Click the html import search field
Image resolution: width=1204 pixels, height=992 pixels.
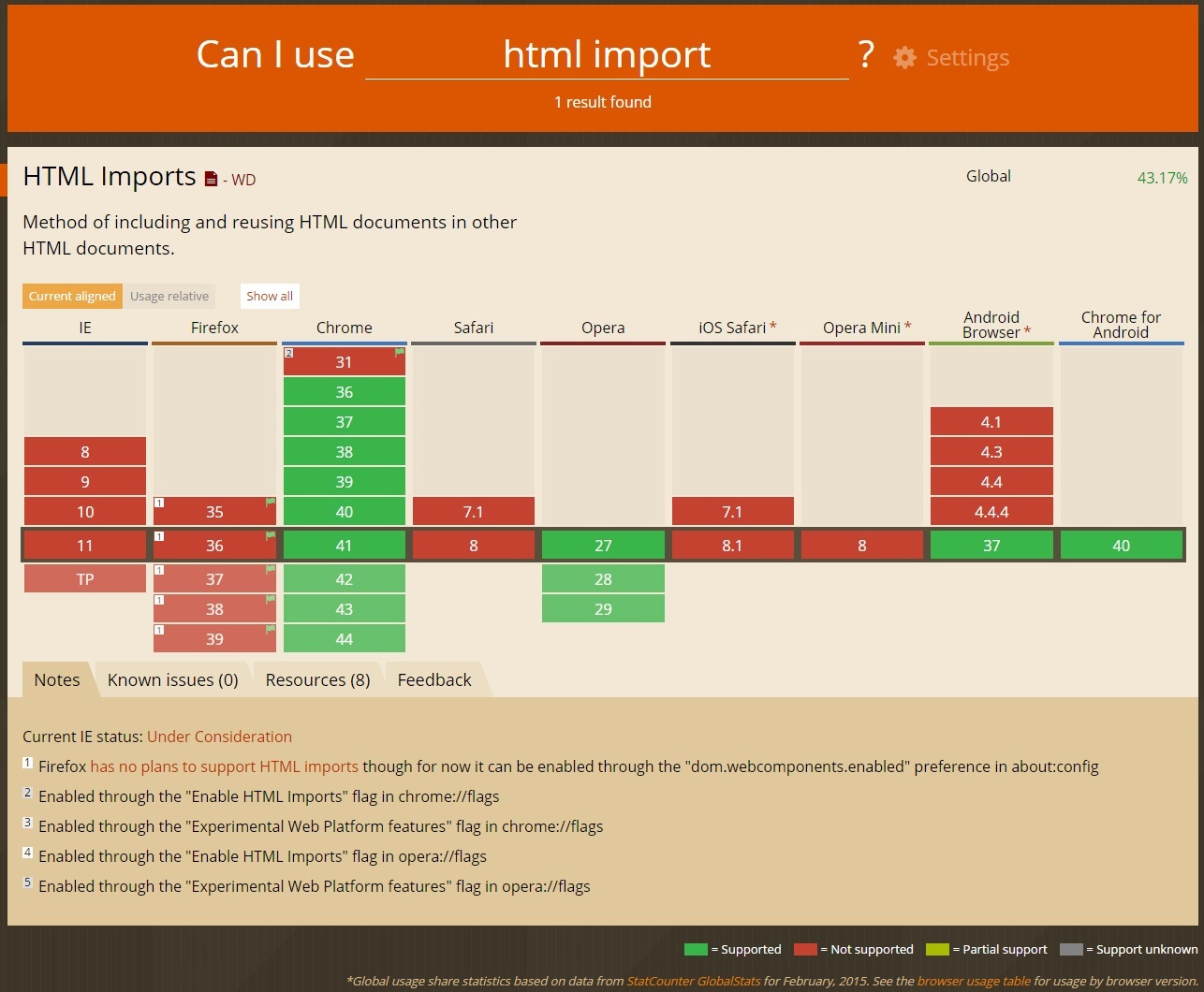tap(607, 55)
